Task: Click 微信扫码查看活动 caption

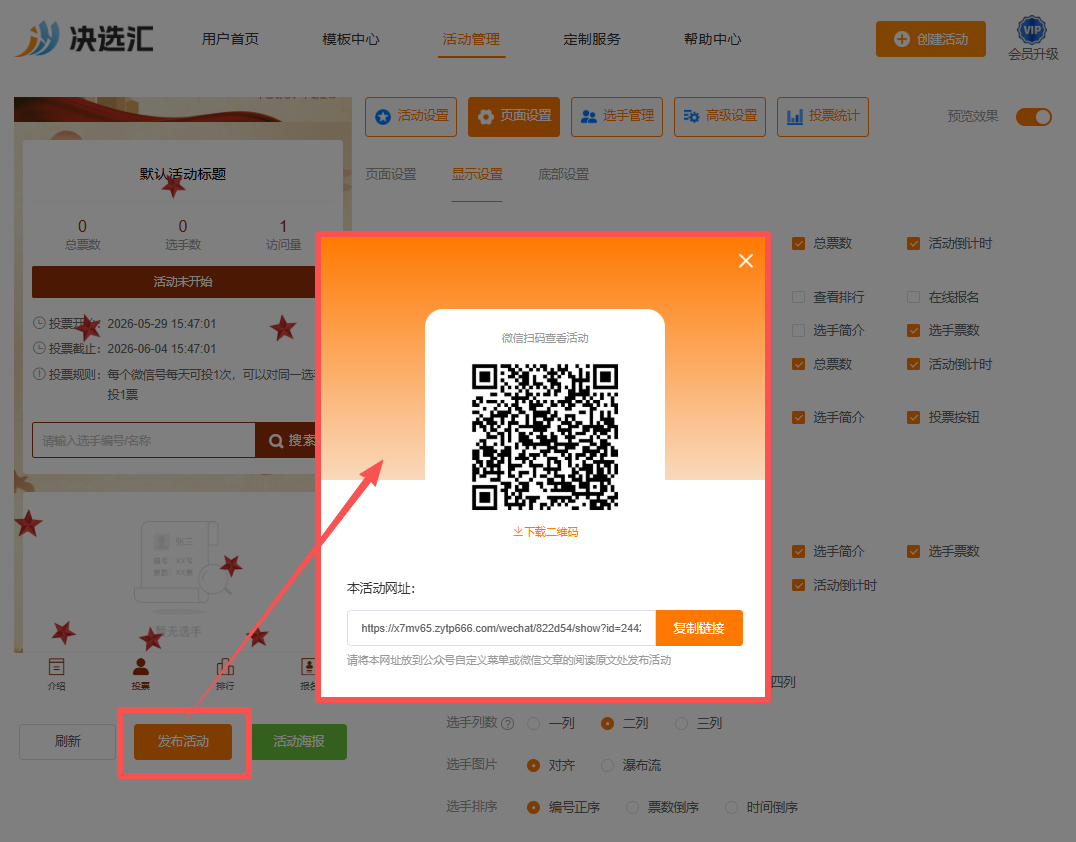Action: pos(545,338)
